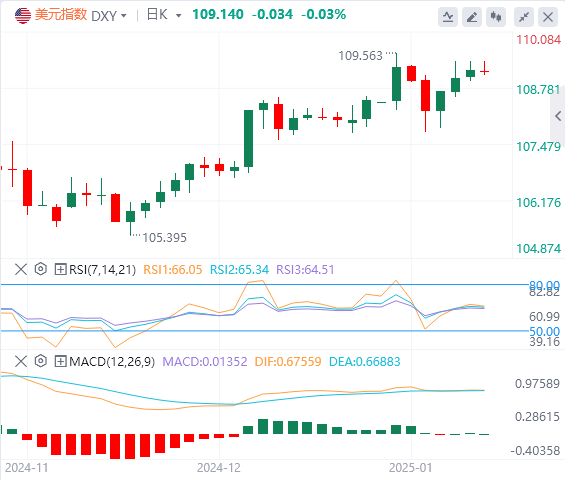Click the RSI(7,14,21) indicator label
The height and width of the screenshot is (480, 565).
pos(102,270)
